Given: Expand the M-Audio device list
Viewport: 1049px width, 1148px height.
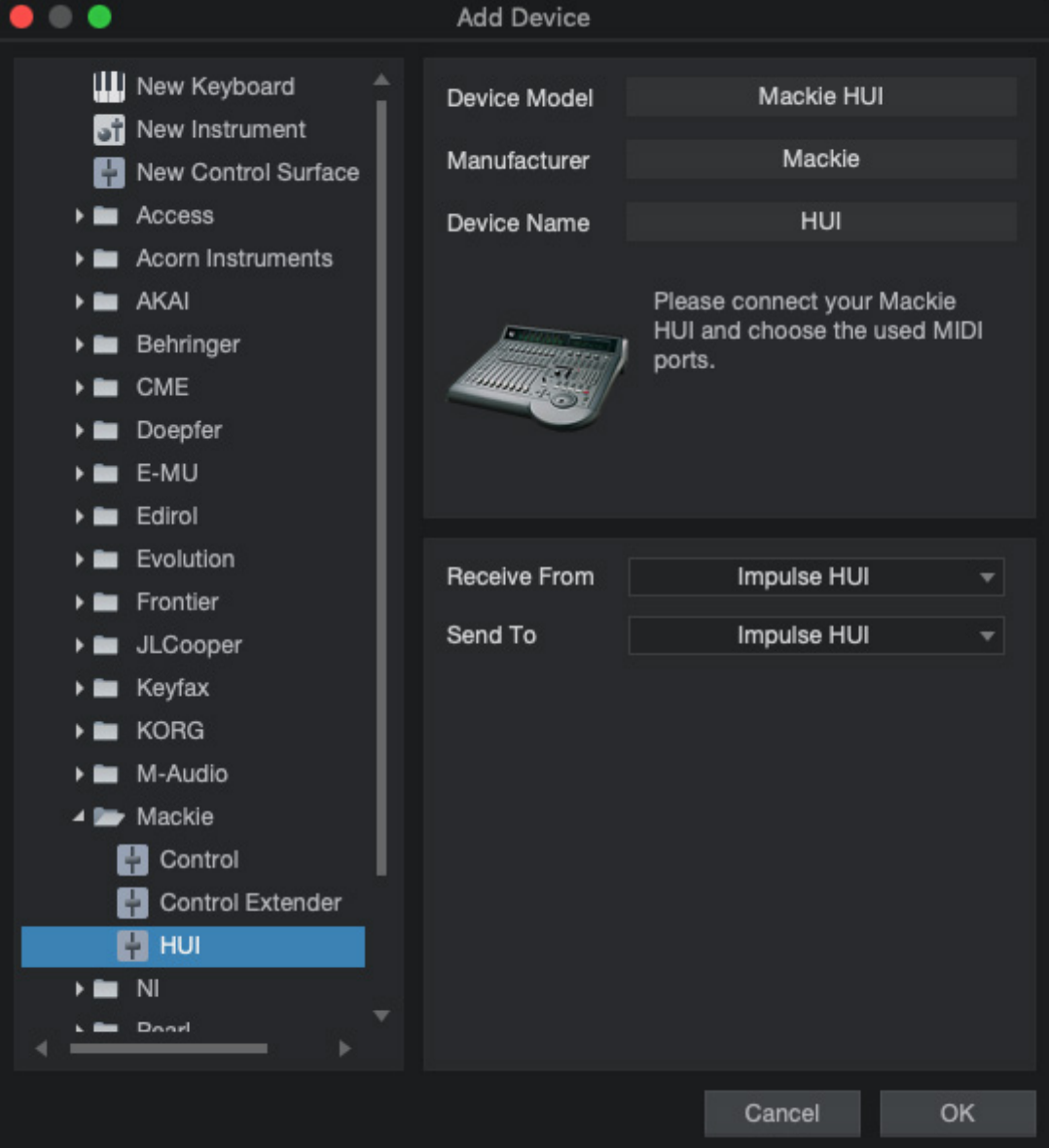Looking at the screenshot, I should pyautogui.click(x=79, y=774).
